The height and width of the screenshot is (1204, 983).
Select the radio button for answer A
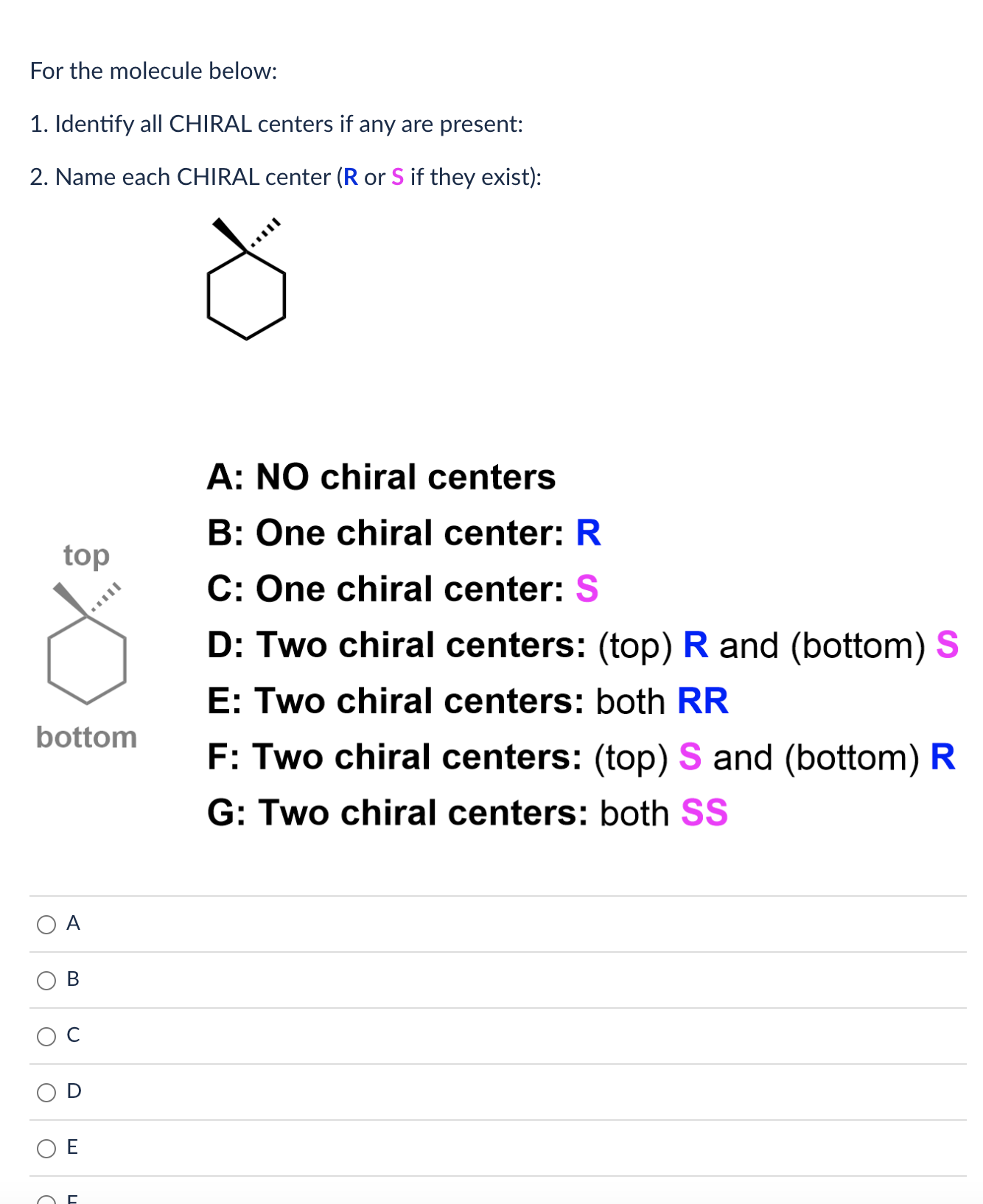(x=46, y=924)
